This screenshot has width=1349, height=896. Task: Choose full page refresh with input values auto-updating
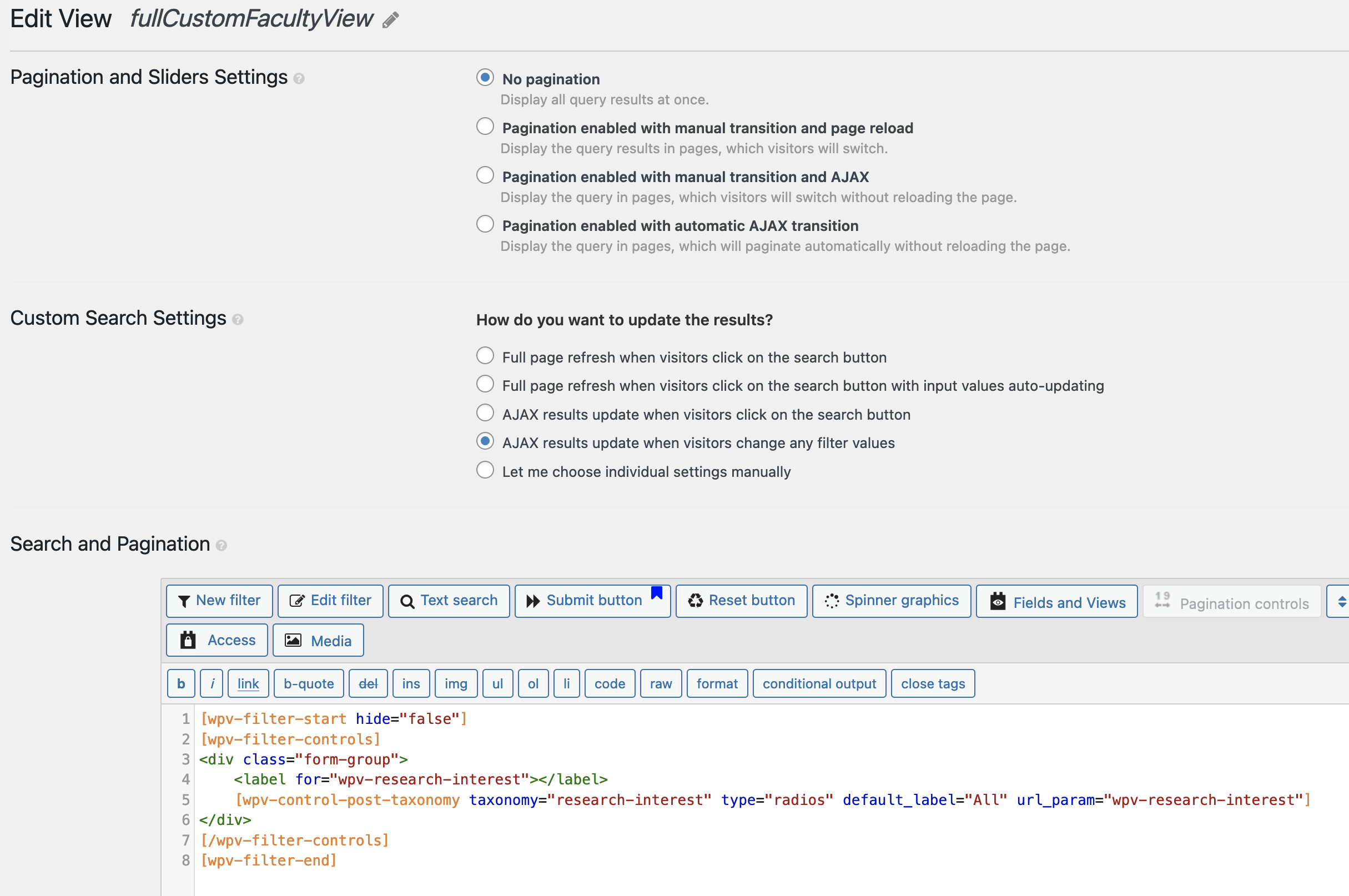pos(485,384)
